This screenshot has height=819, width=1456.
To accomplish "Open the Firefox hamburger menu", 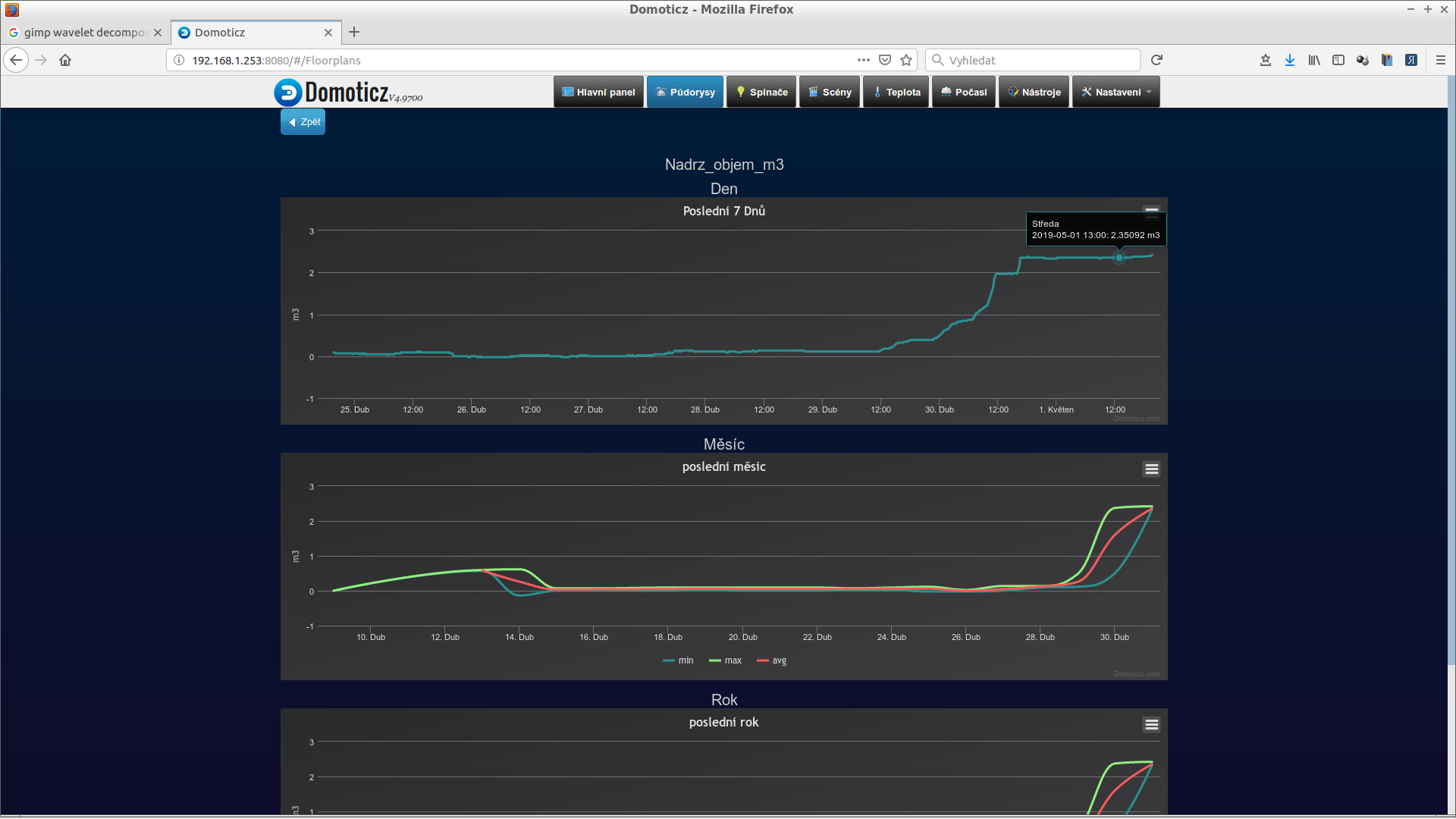I will pos(1441,60).
